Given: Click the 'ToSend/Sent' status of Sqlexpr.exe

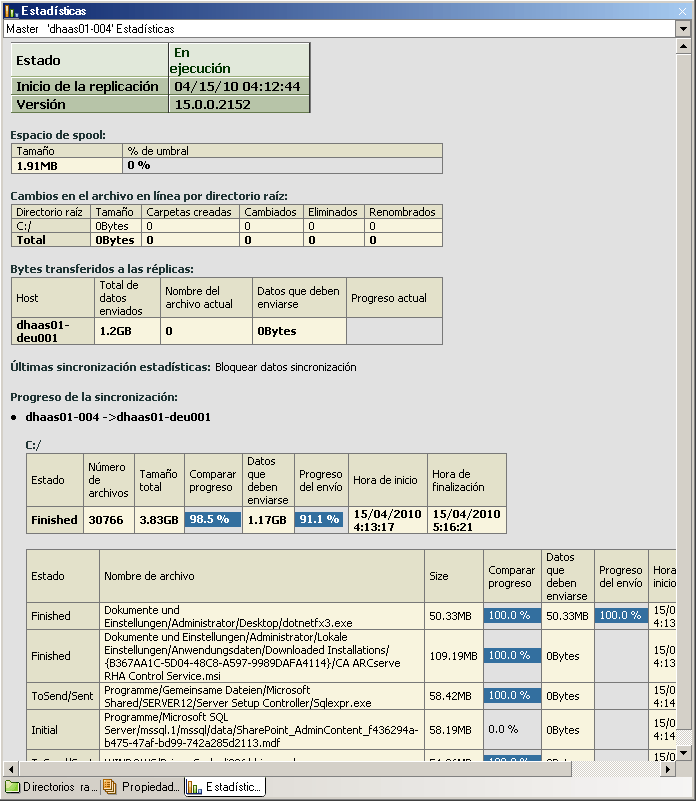Looking at the screenshot, I should click(x=62, y=696).
